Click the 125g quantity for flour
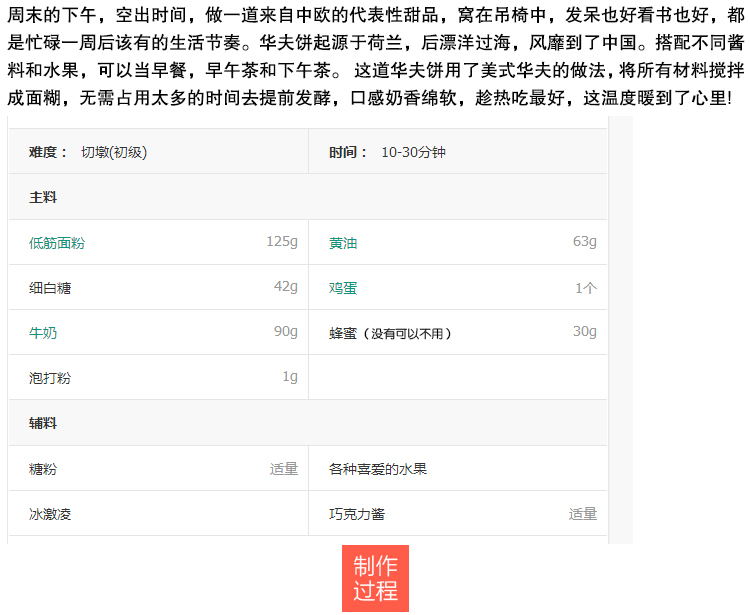The image size is (750, 615). [282, 242]
